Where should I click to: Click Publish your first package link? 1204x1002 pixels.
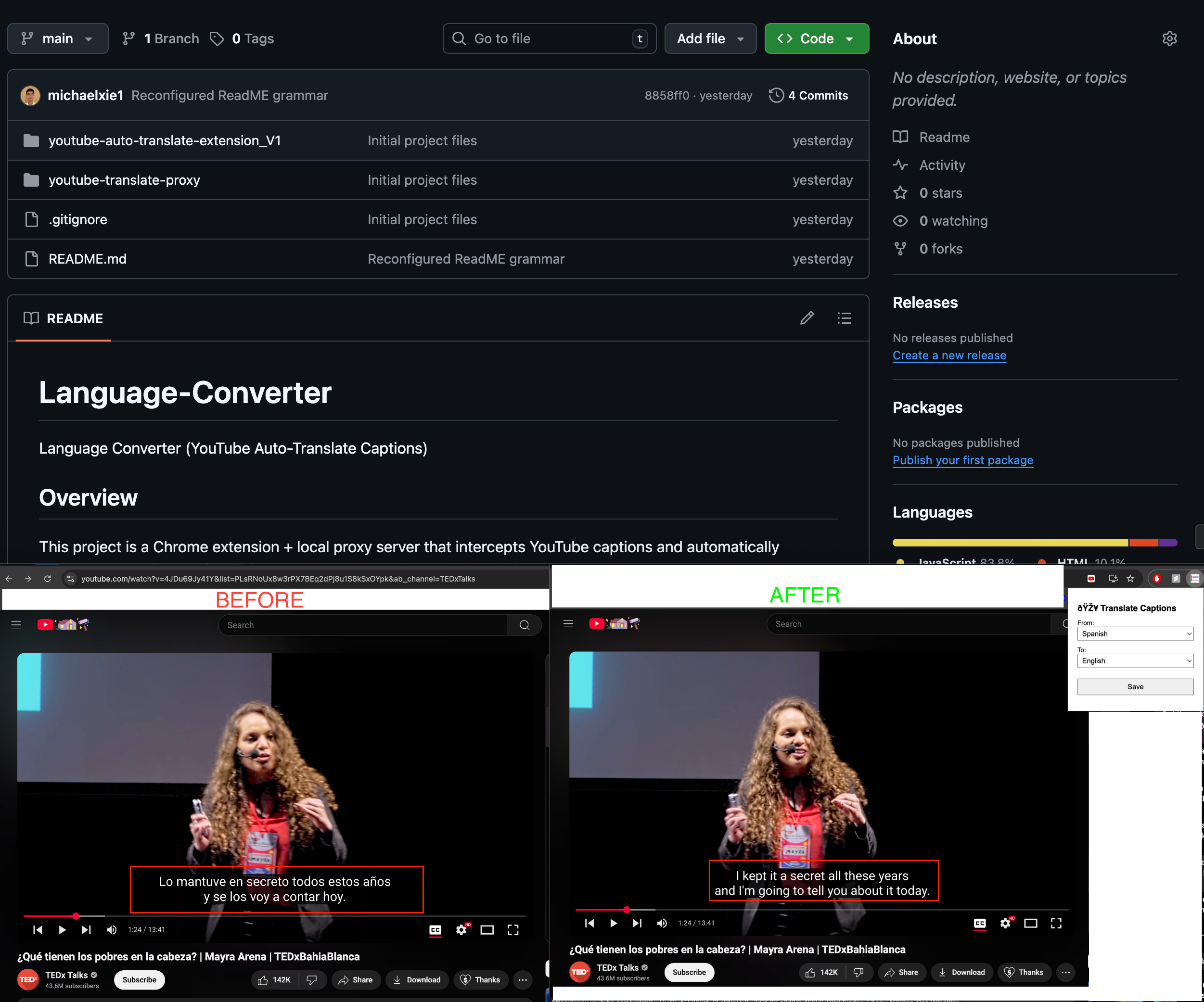tap(962, 460)
